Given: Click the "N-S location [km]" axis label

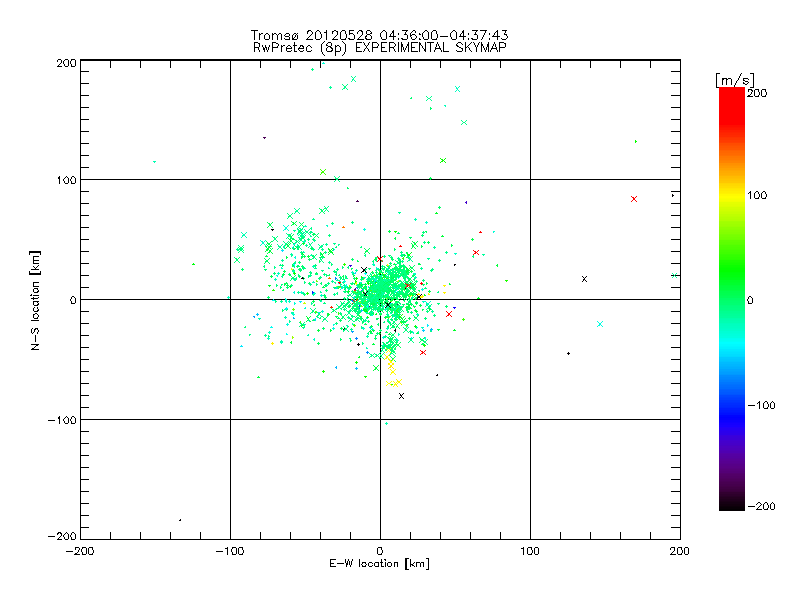Looking at the screenshot, I should (x=35, y=300).
